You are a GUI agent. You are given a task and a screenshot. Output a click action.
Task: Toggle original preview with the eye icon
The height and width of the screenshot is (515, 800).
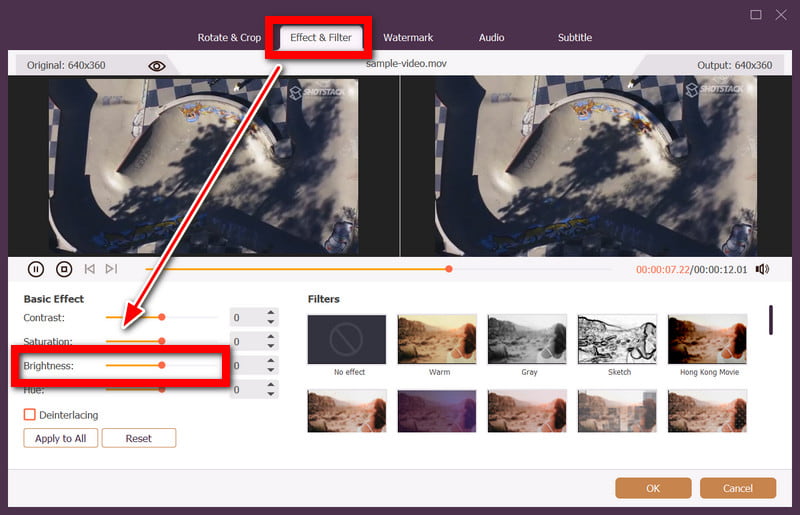click(157, 66)
